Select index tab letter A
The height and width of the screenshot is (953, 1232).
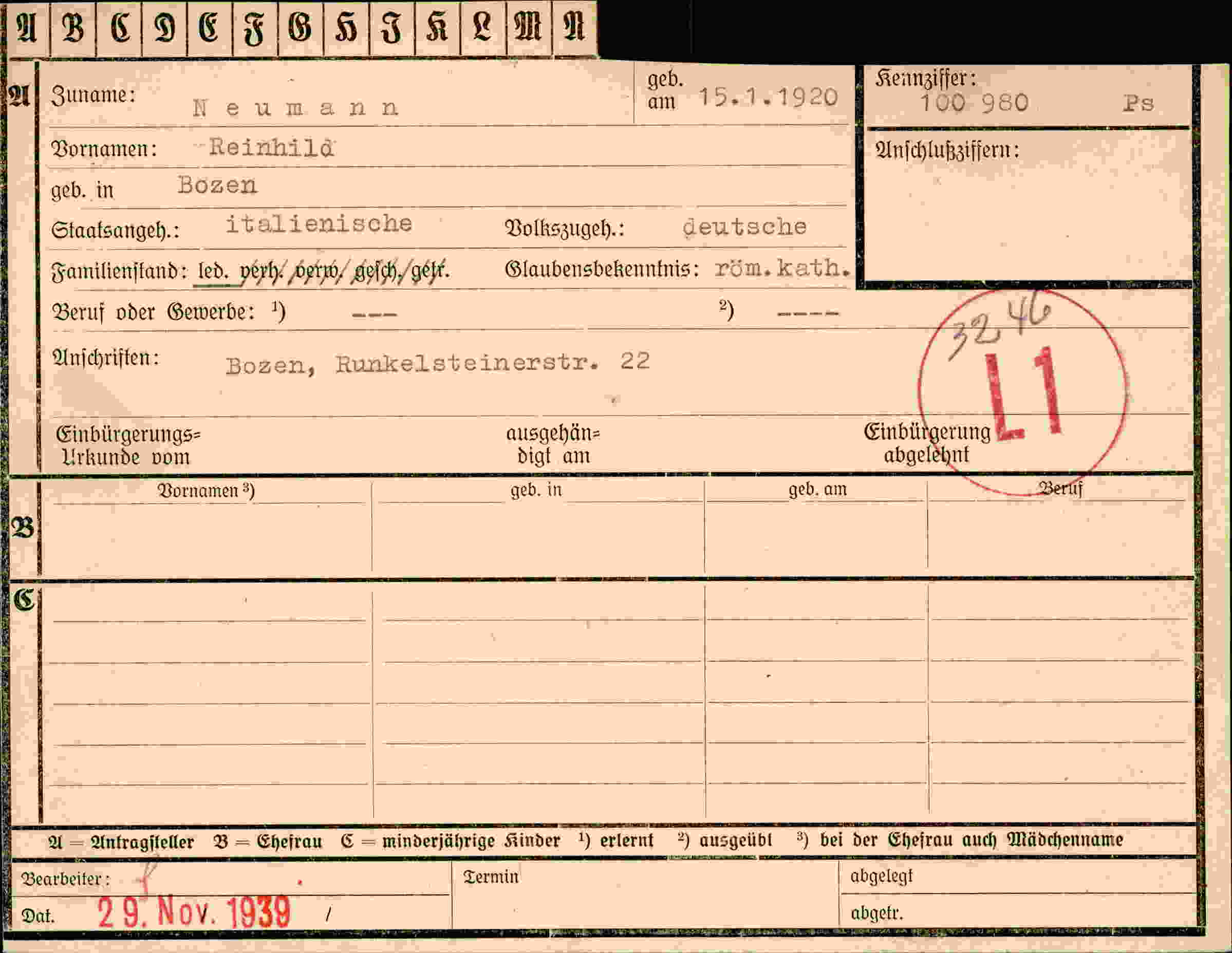click(x=27, y=28)
